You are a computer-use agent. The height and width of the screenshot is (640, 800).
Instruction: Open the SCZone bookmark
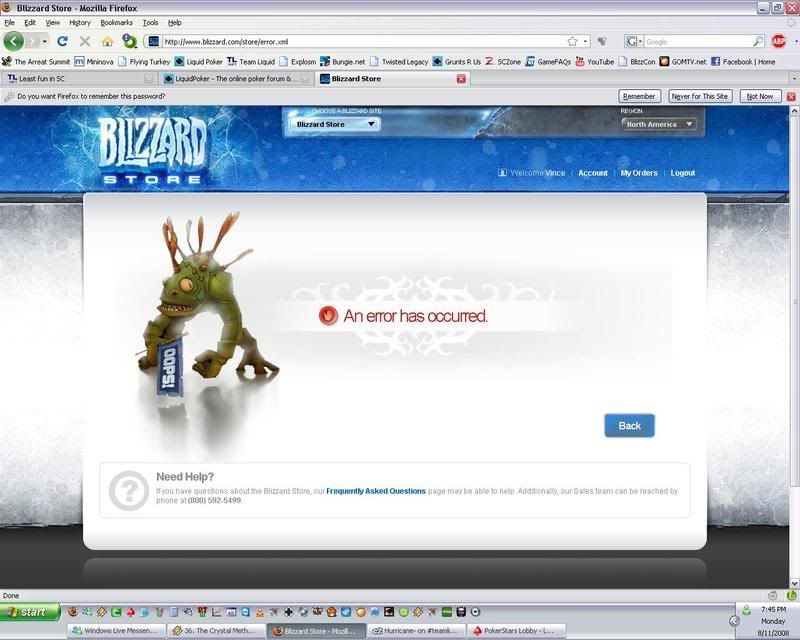click(x=503, y=62)
